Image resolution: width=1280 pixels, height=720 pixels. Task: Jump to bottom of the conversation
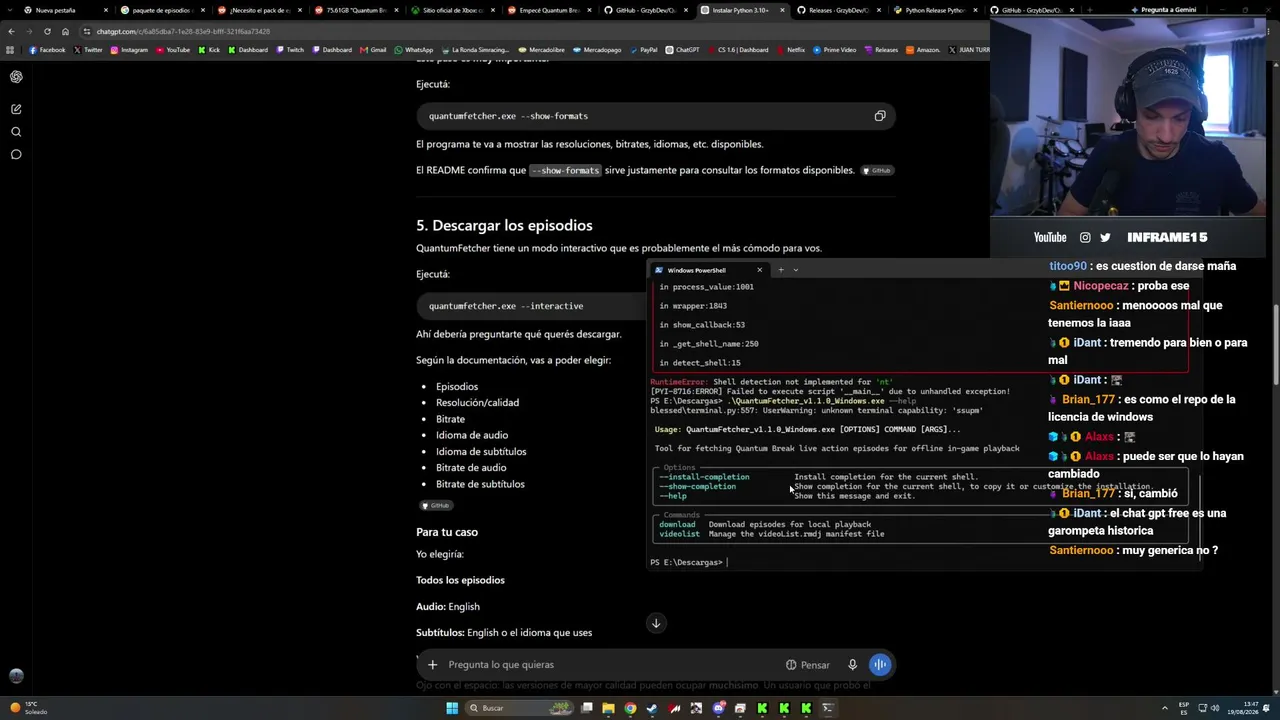(656, 623)
